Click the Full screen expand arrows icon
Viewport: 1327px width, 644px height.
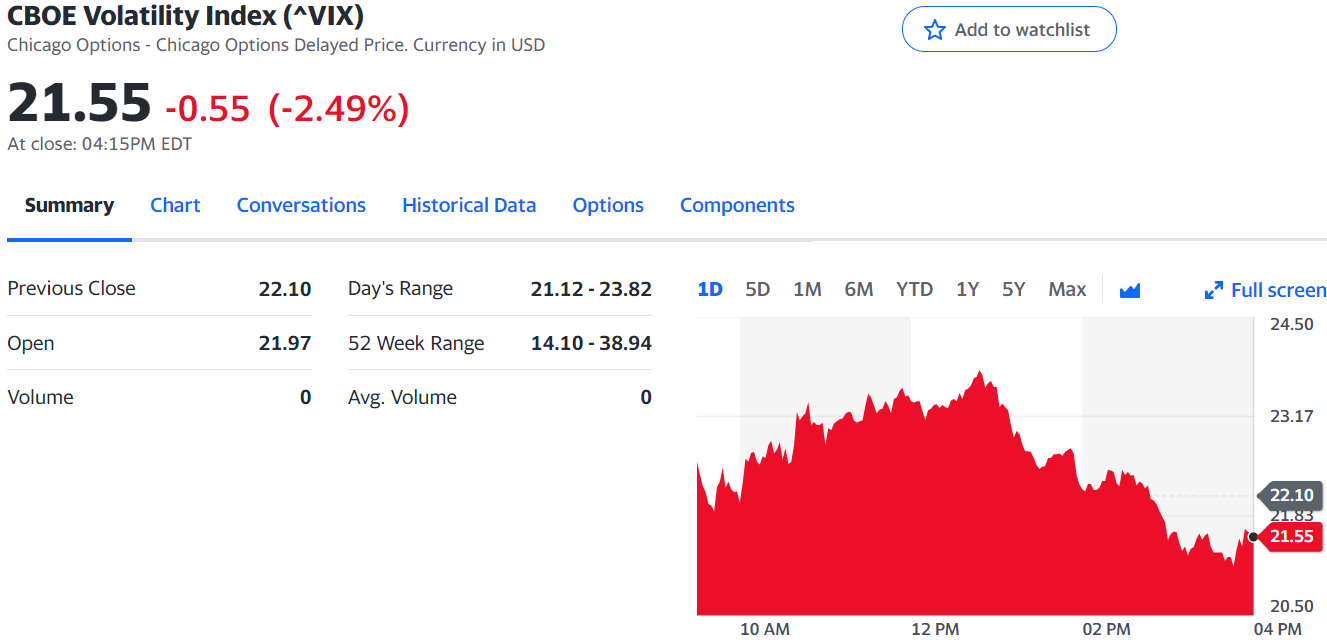[x=1214, y=290]
